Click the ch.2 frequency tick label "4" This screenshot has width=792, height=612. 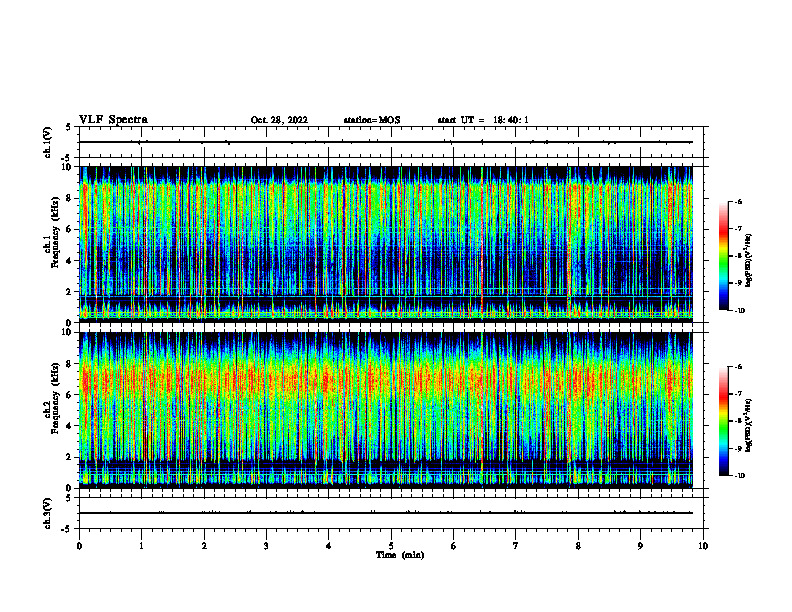(69, 426)
